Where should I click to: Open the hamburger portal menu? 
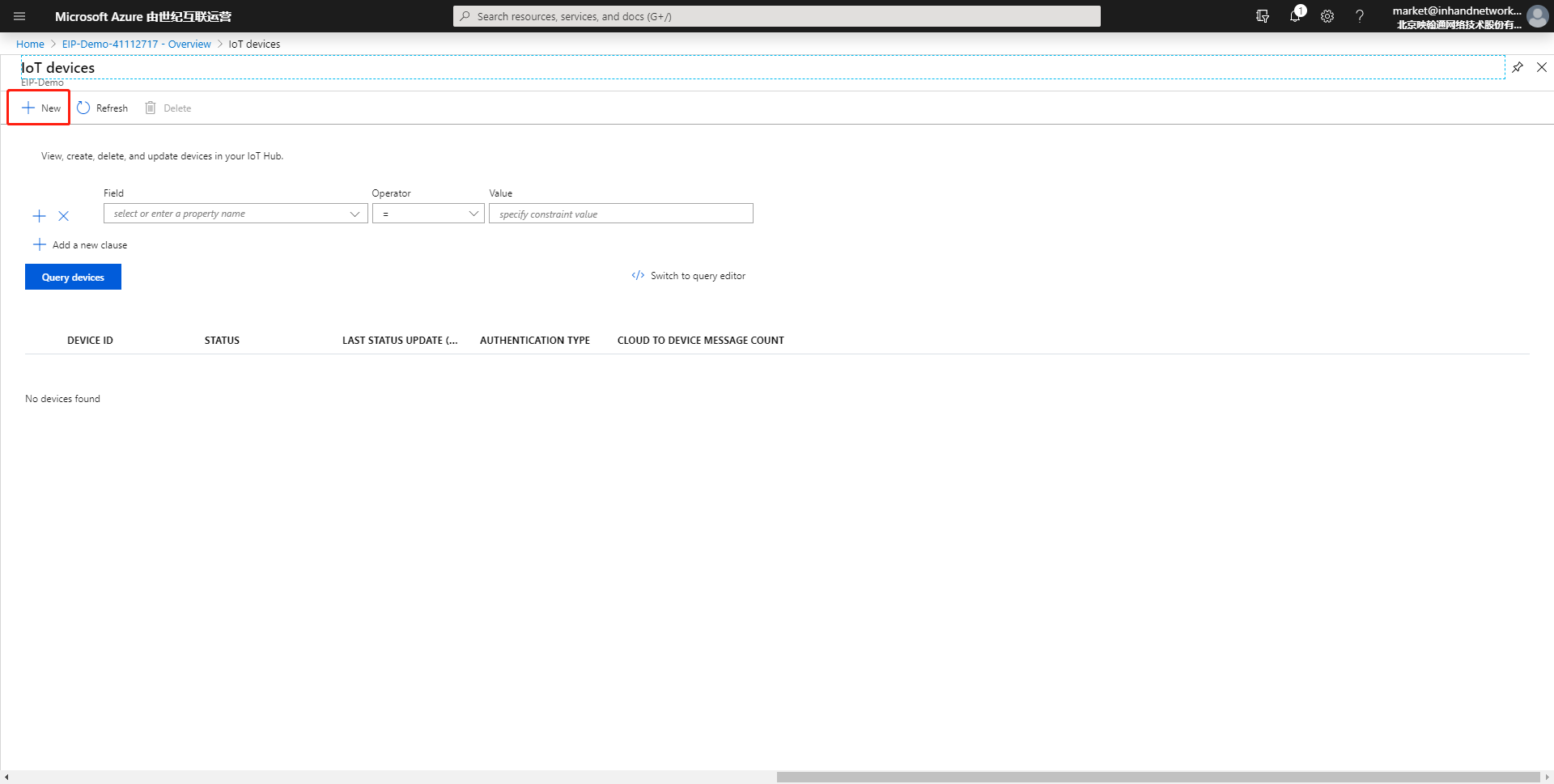(19, 16)
